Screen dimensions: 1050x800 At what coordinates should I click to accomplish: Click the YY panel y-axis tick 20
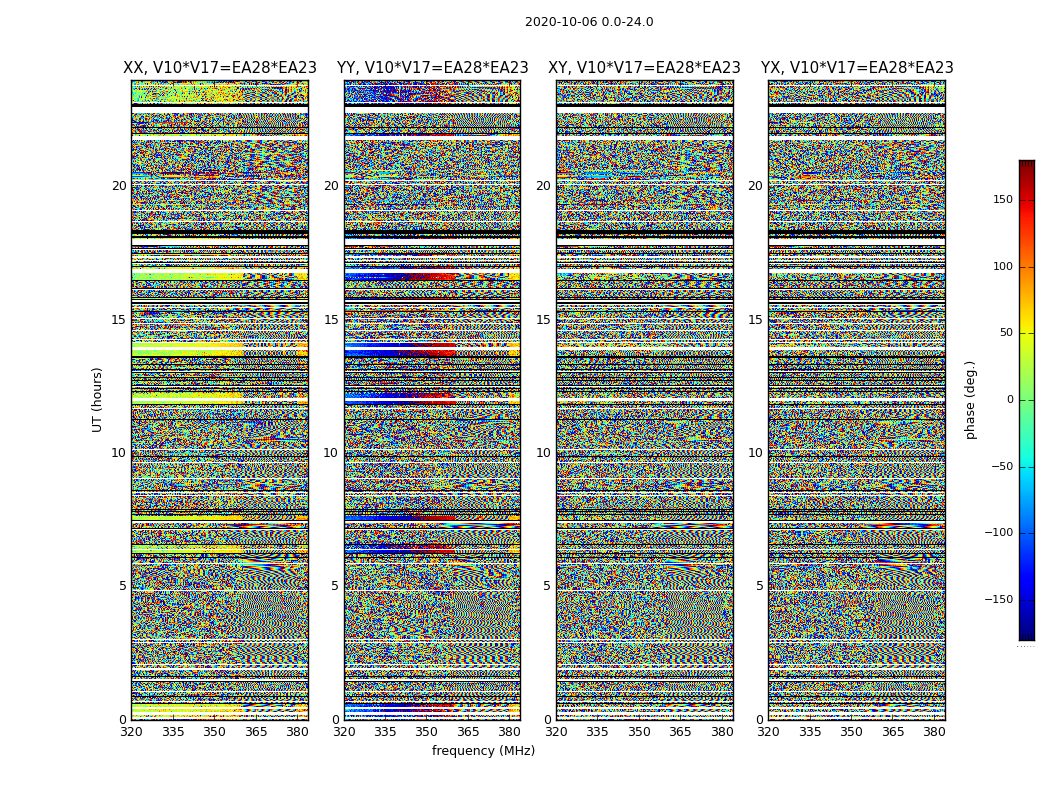coord(331,186)
